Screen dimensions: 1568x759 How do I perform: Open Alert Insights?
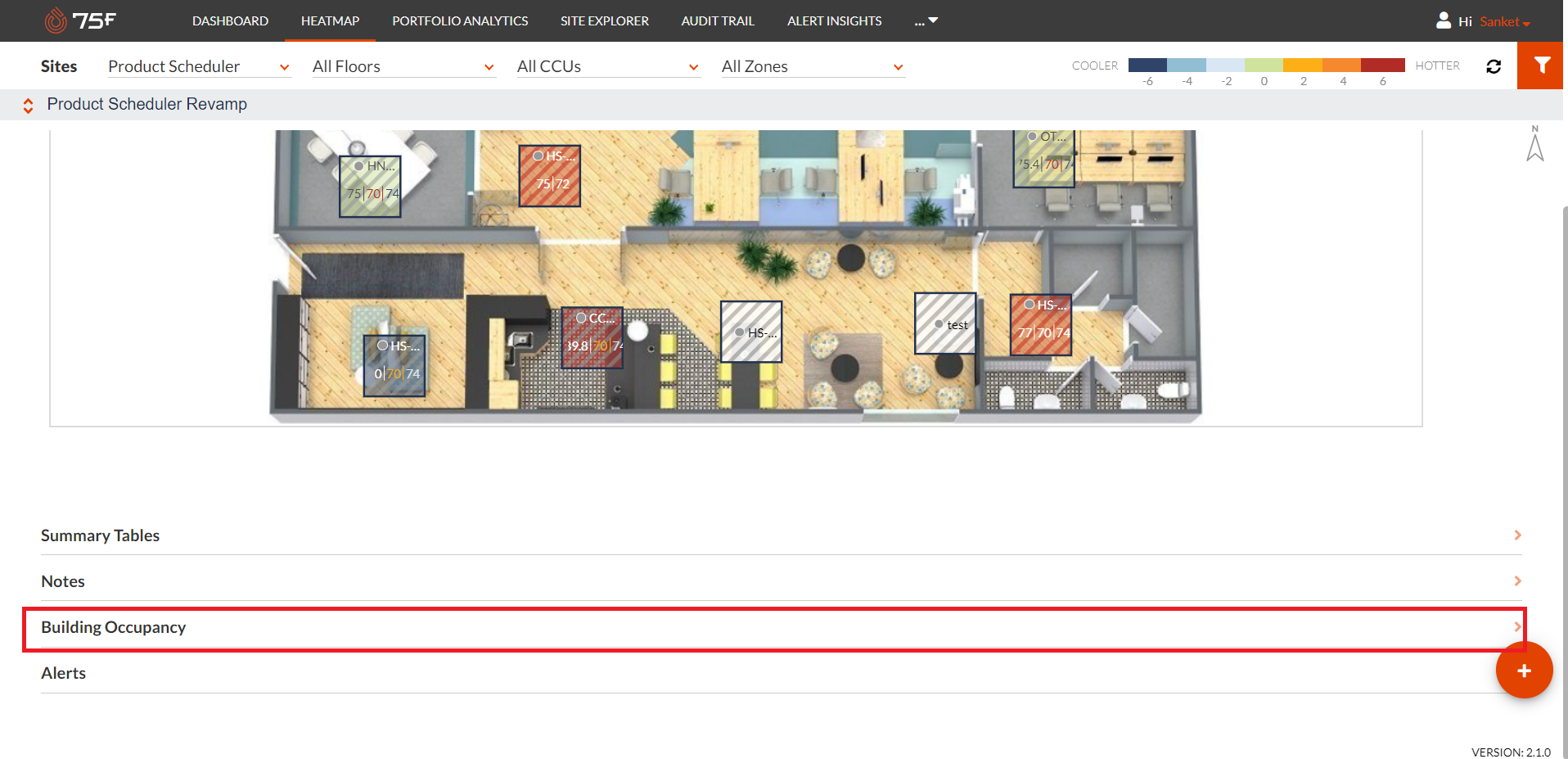click(834, 20)
